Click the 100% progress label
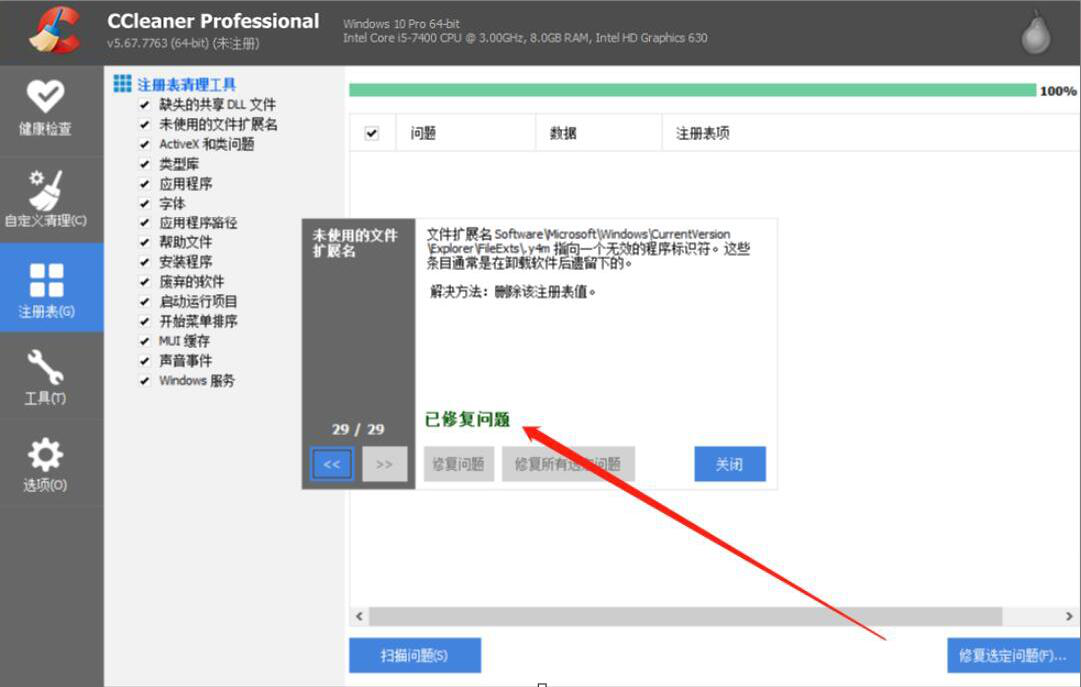This screenshot has width=1081, height=687. (x=1058, y=91)
